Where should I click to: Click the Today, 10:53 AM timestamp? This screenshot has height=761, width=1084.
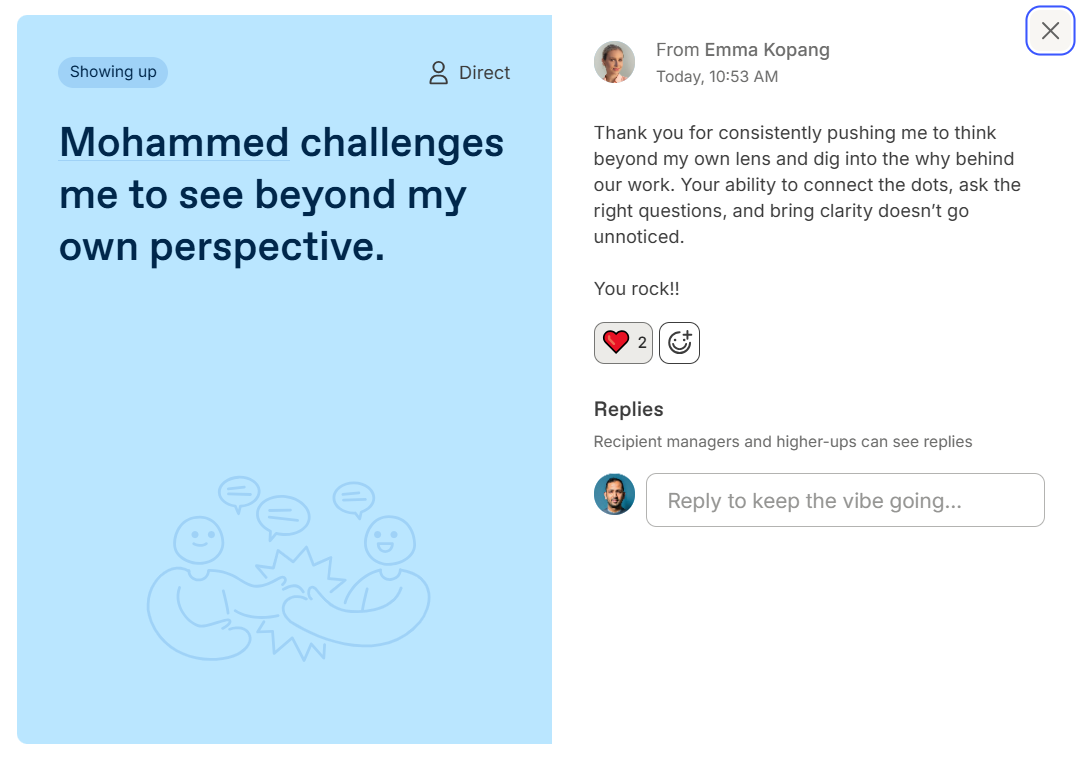click(x=717, y=77)
